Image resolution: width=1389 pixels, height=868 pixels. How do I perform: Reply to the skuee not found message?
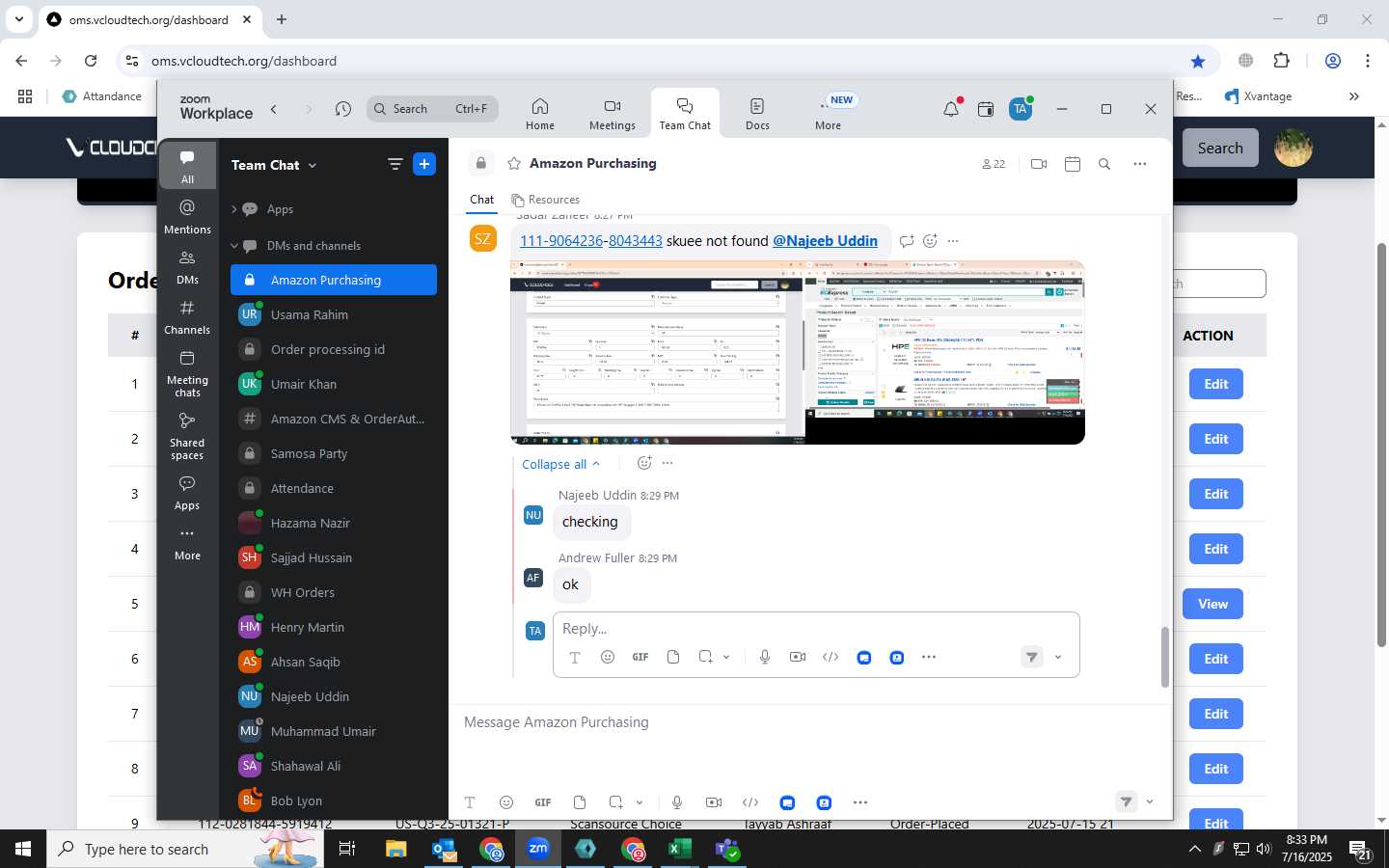[907, 241]
